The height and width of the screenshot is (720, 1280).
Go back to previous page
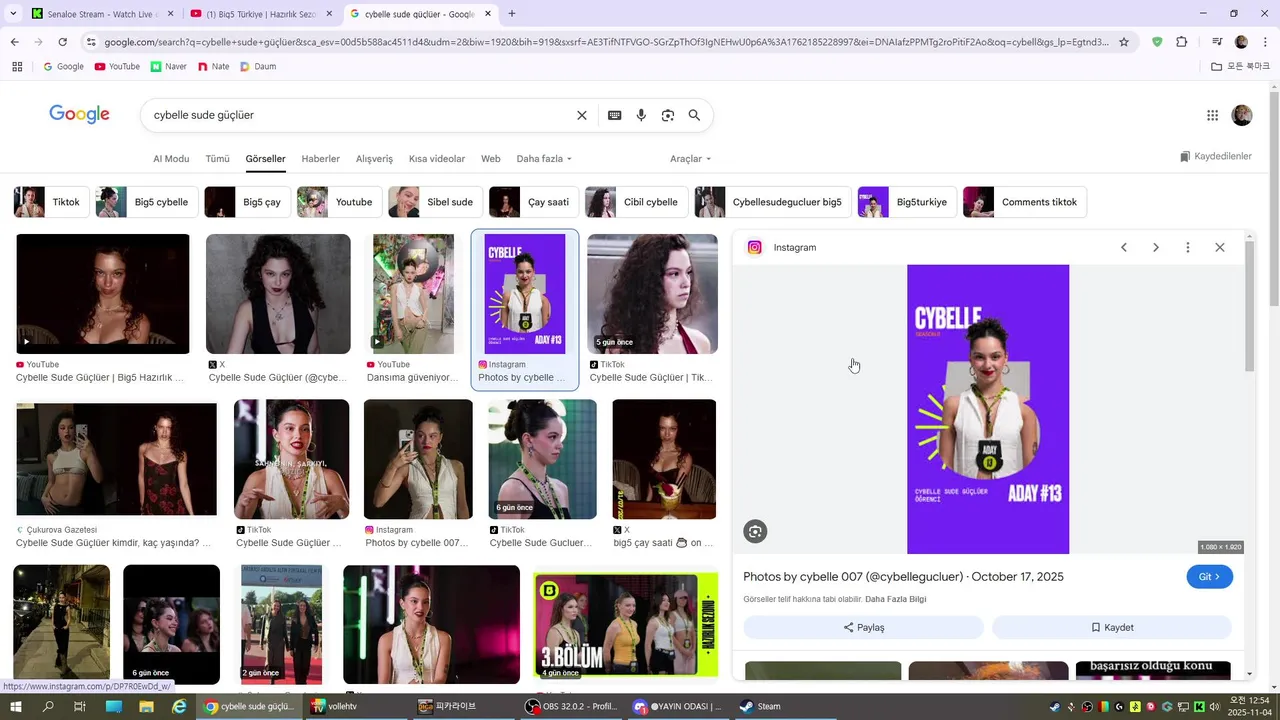coord(15,42)
